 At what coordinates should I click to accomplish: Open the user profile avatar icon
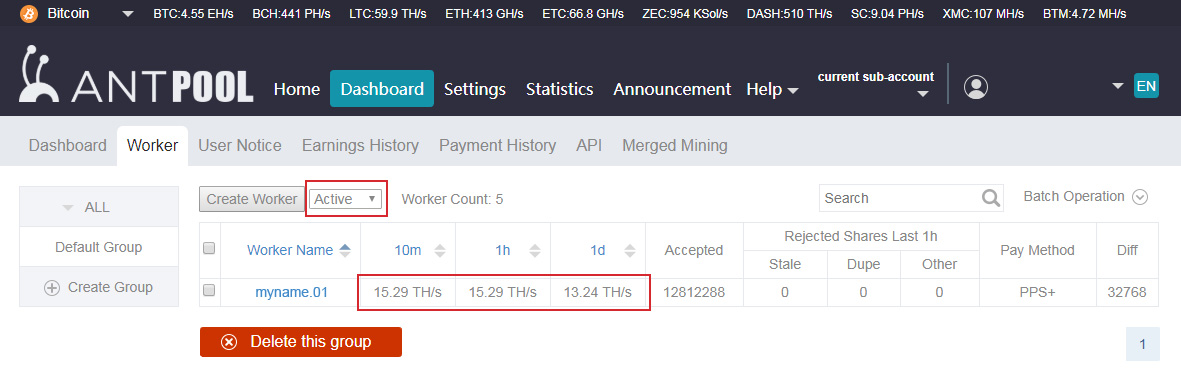tap(976, 87)
